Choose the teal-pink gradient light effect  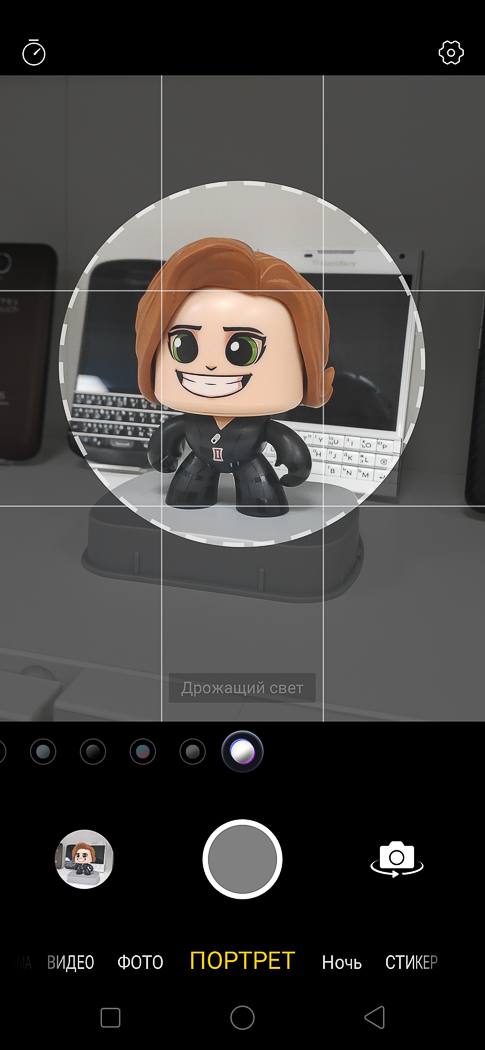coord(143,752)
